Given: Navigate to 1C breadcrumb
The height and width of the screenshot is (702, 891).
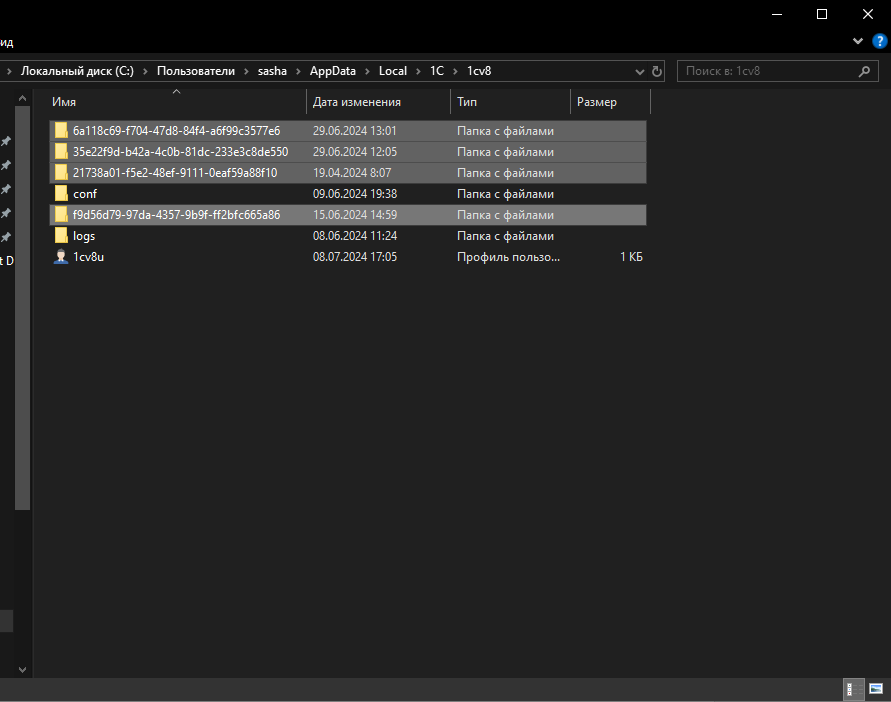Looking at the screenshot, I should 436,71.
